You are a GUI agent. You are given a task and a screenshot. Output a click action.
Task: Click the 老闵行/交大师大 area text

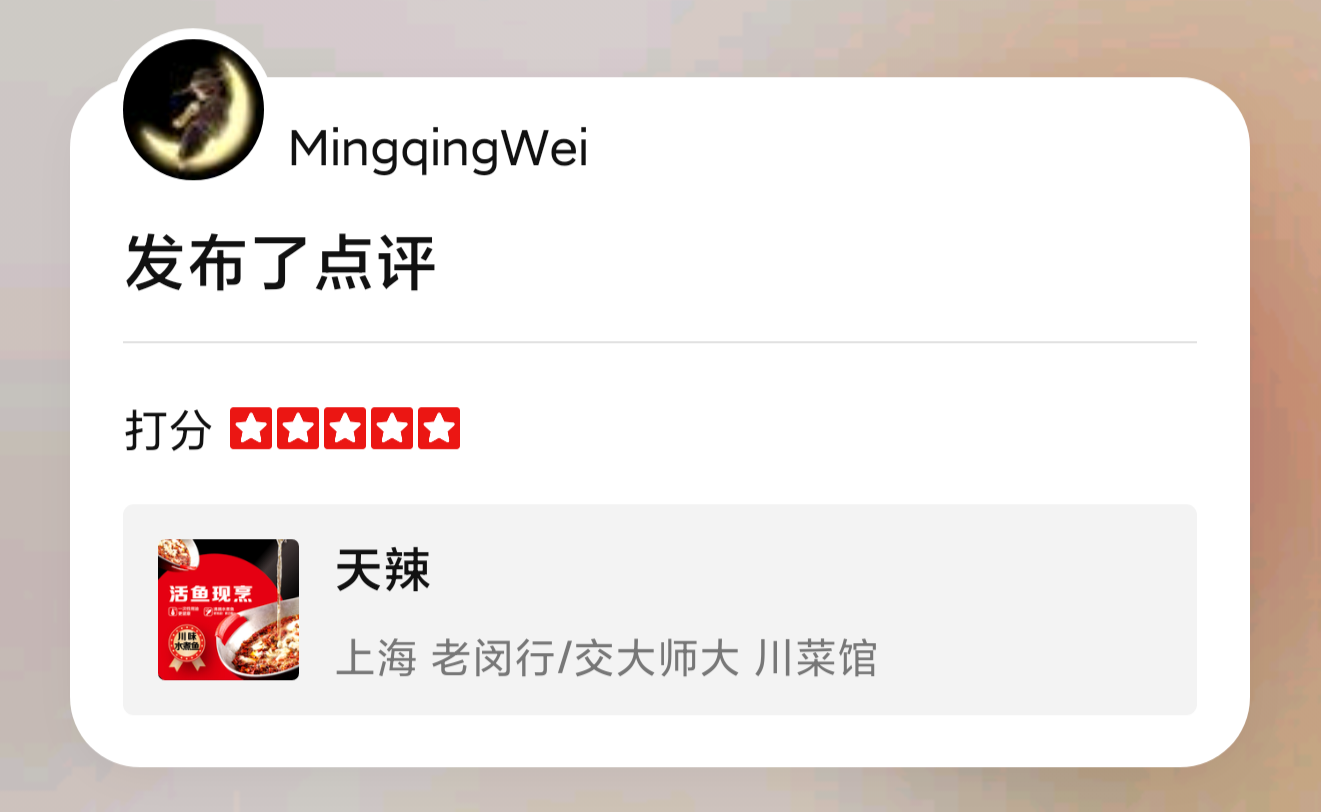(x=585, y=659)
